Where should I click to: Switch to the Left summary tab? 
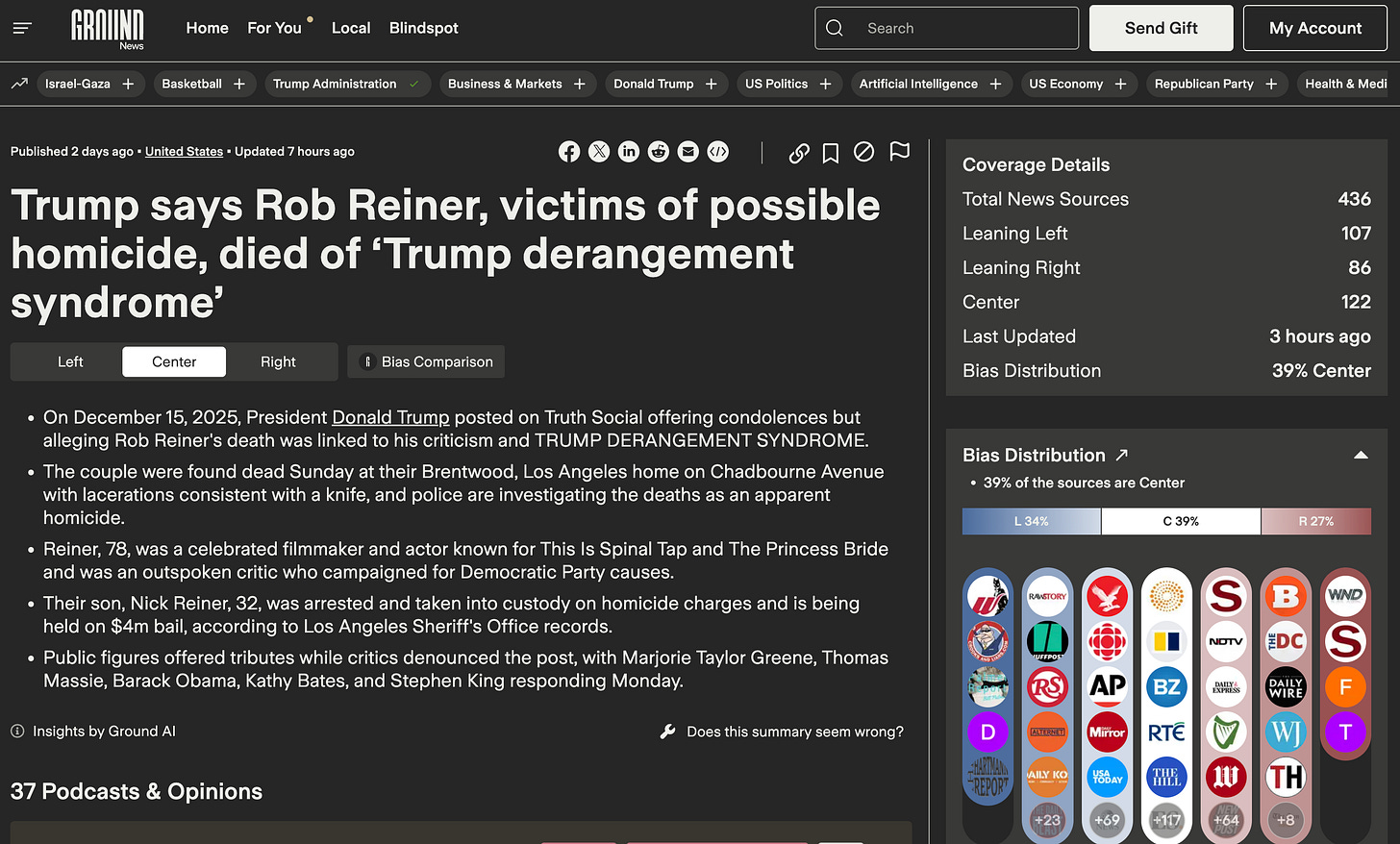coord(70,361)
